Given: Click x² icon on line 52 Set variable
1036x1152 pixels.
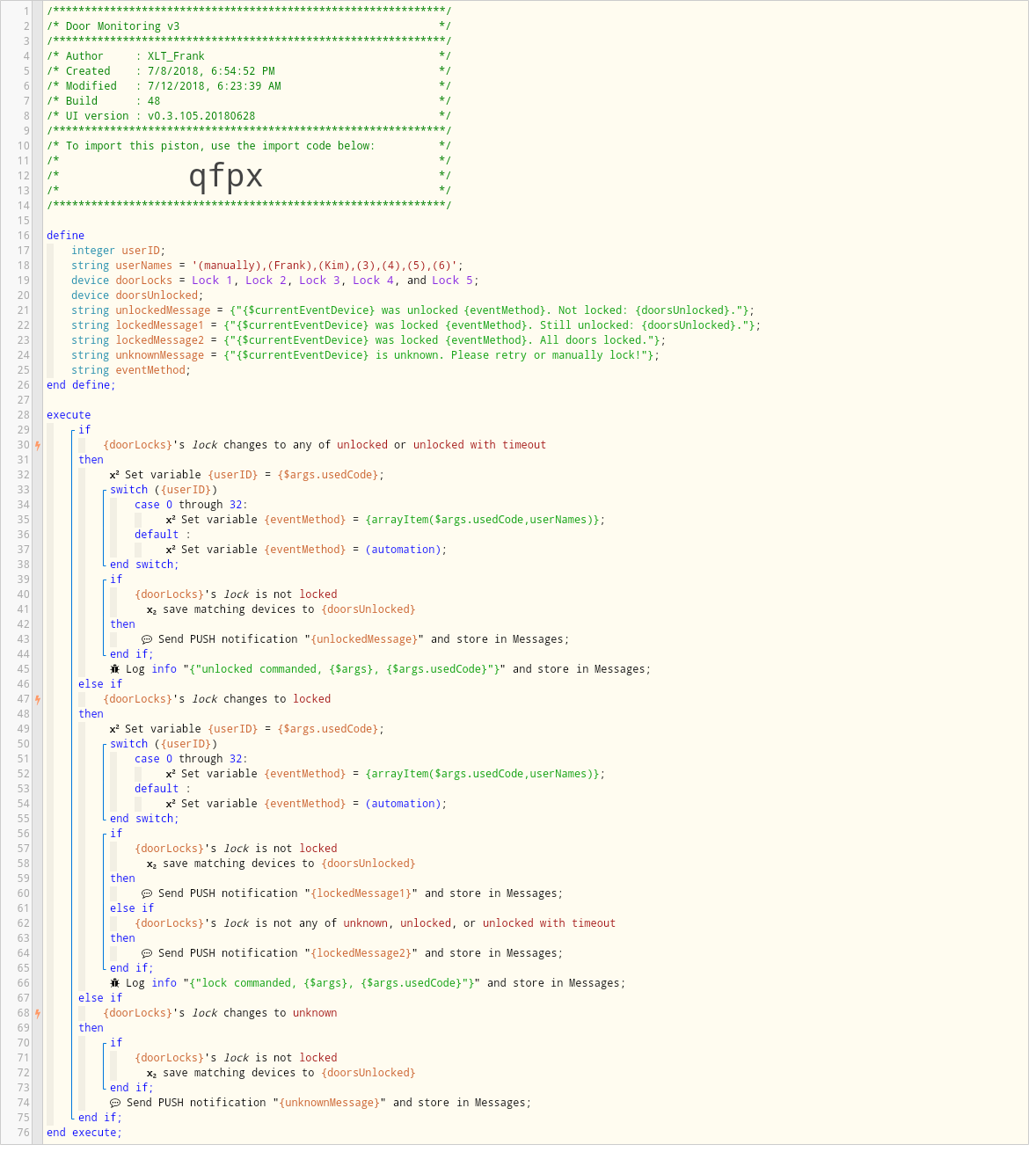Looking at the screenshot, I should pos(171,774).
